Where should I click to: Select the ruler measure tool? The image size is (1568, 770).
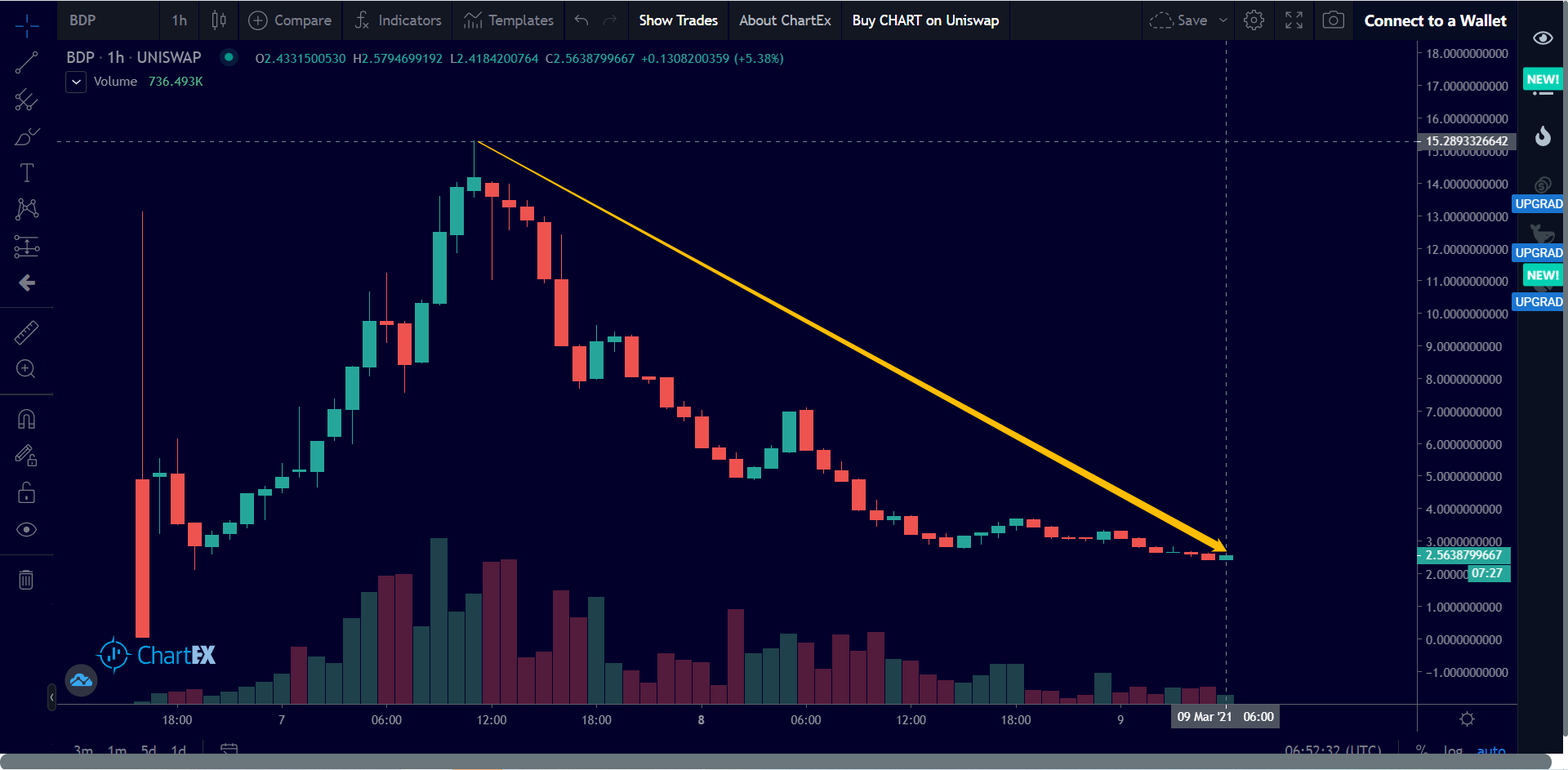pyautogui.click(x=26, y=332)
